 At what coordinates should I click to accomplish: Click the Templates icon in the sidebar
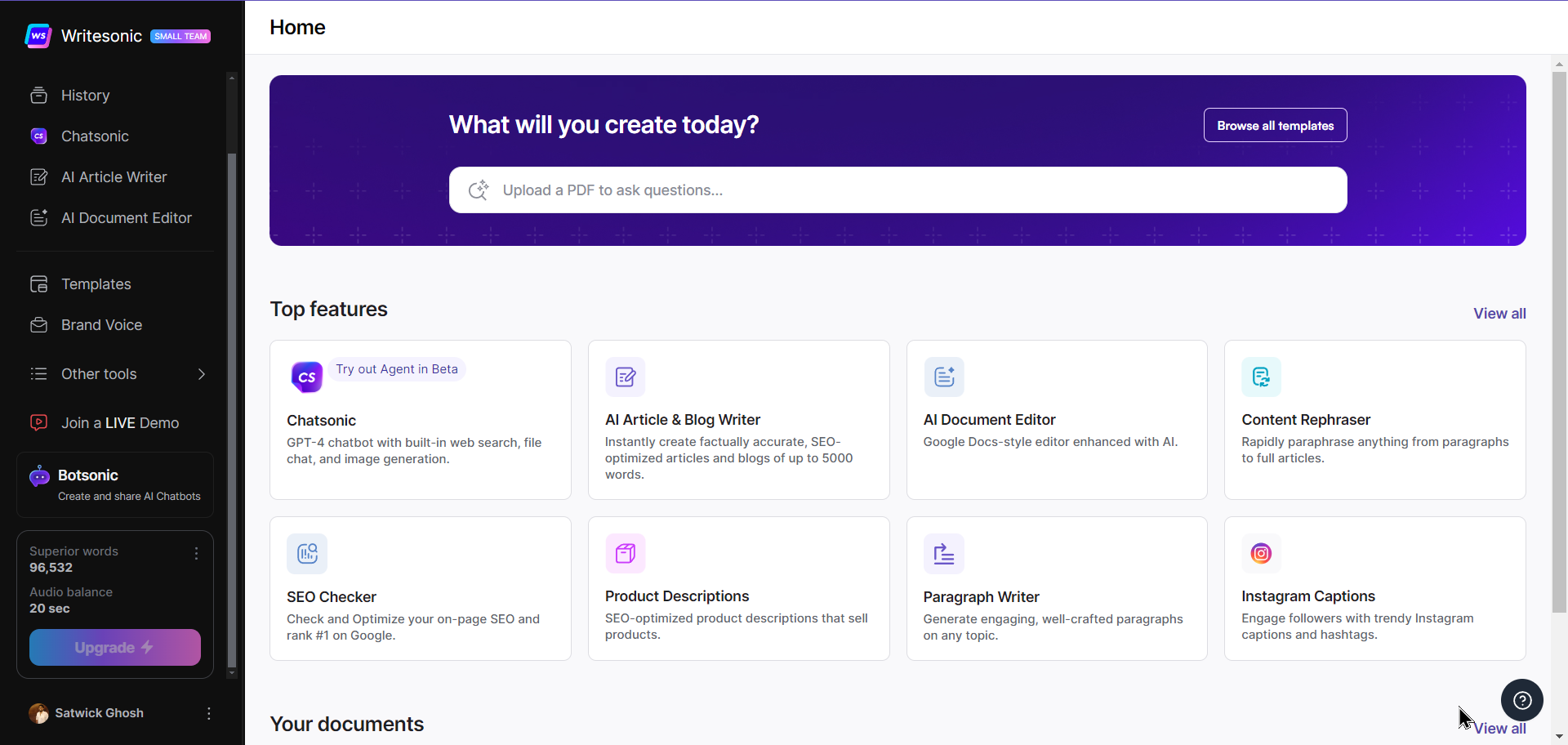pyautogui.click(x=38, y=283)
